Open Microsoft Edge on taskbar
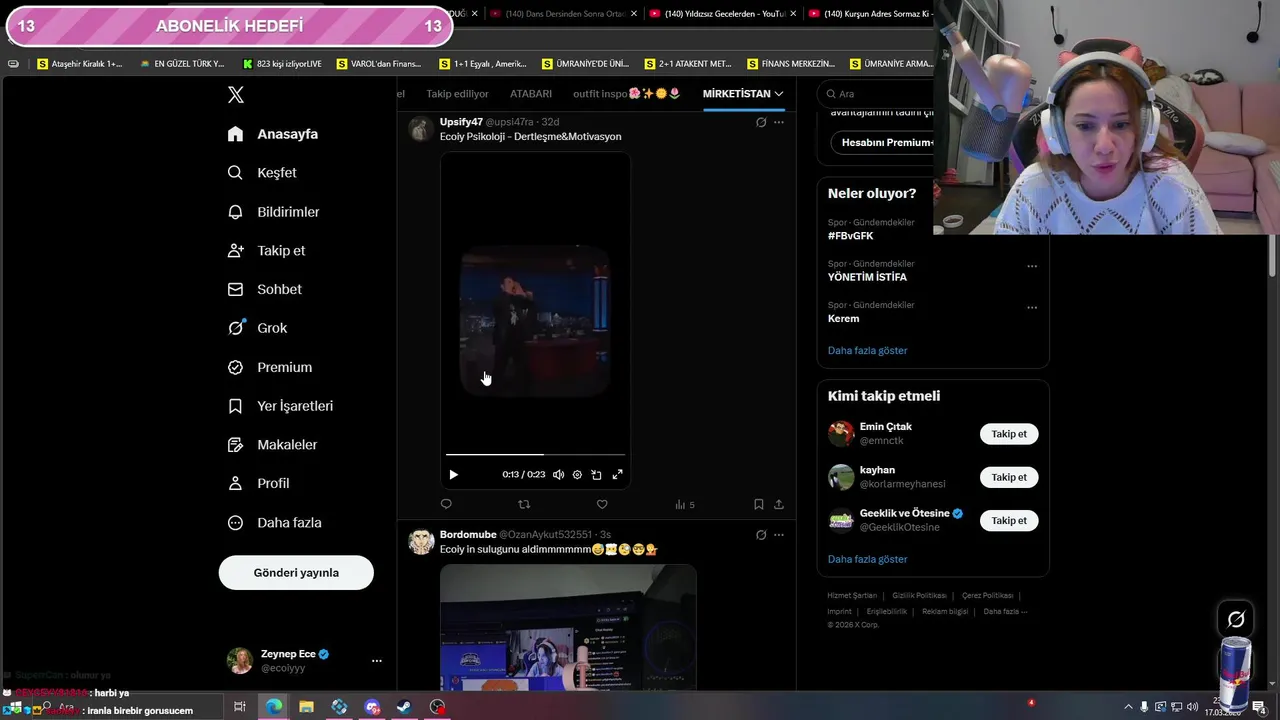The width and height of the screenshot is (1280, 720). pyautogui.click(x=273, y=707)
